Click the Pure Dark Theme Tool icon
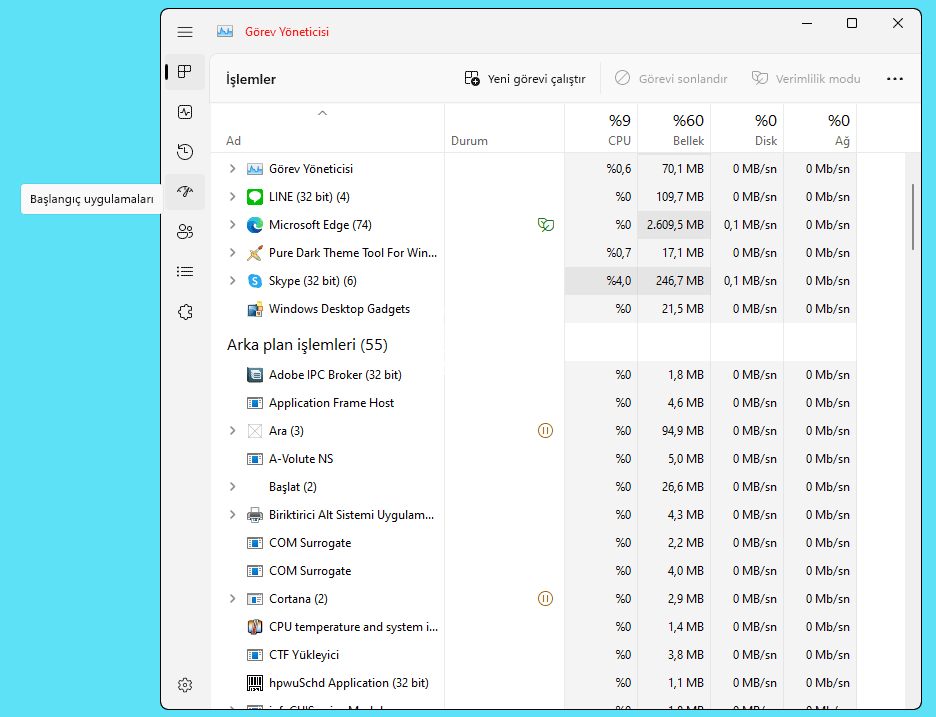936x717 pixels. click(255, 253)
